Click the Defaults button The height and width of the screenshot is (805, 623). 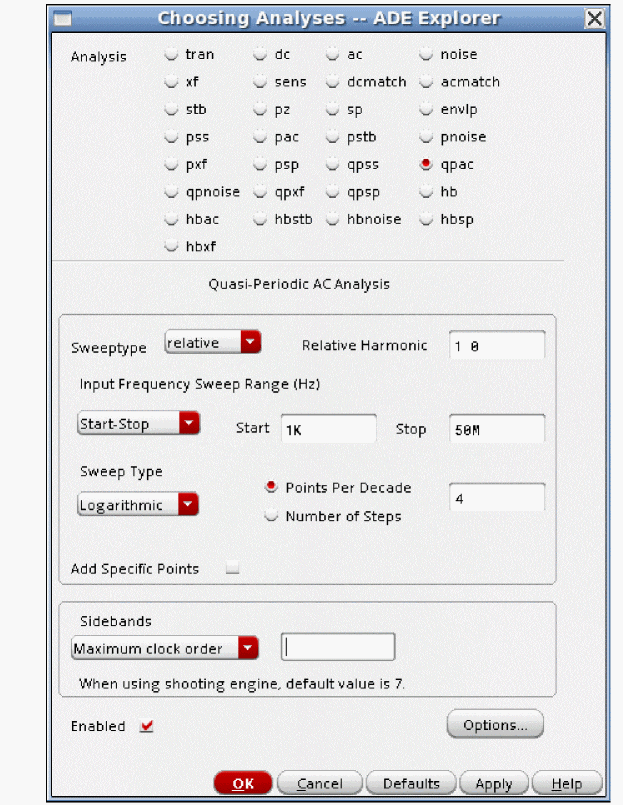pyautogui.click(x=411, y=783)
